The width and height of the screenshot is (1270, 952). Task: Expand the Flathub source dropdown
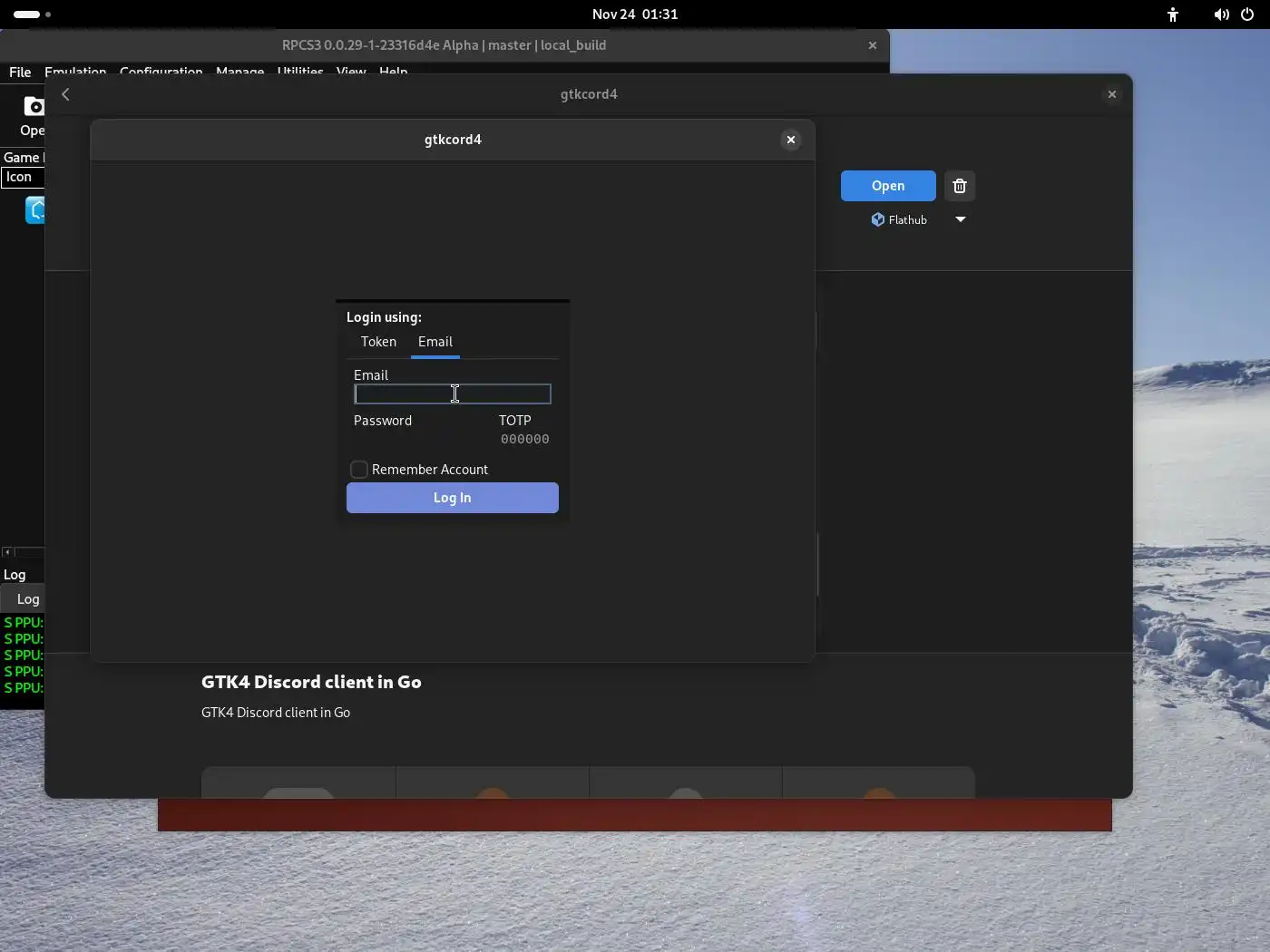point(961,219)
